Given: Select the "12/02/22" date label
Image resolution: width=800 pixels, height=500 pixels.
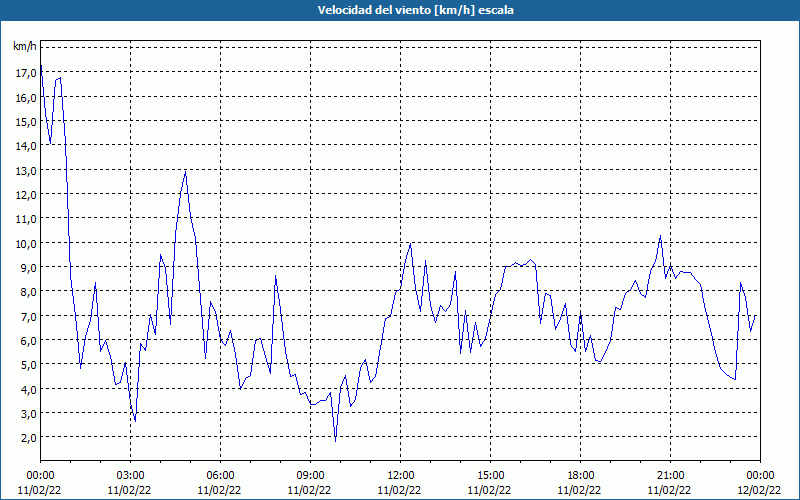Looking at the screenshot, I should (x=760, y=490).
